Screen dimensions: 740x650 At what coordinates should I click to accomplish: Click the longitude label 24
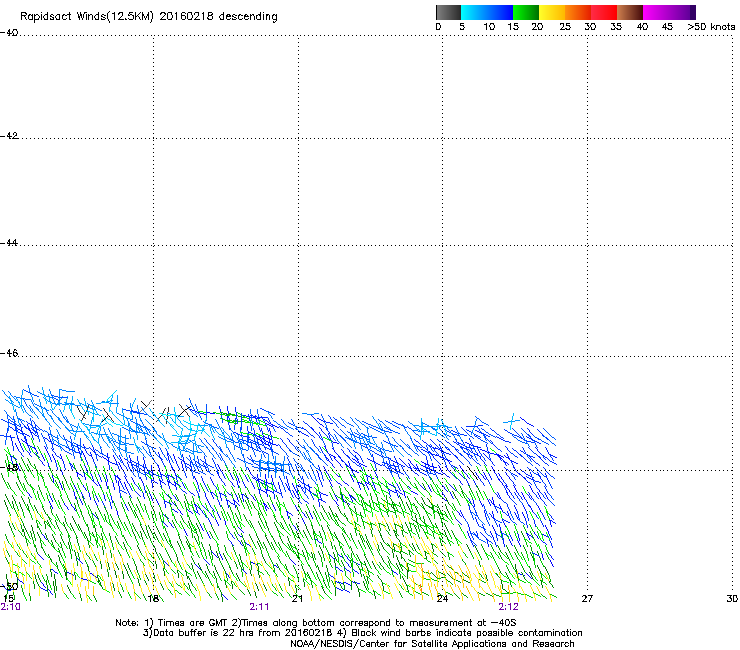click(442, 599)
